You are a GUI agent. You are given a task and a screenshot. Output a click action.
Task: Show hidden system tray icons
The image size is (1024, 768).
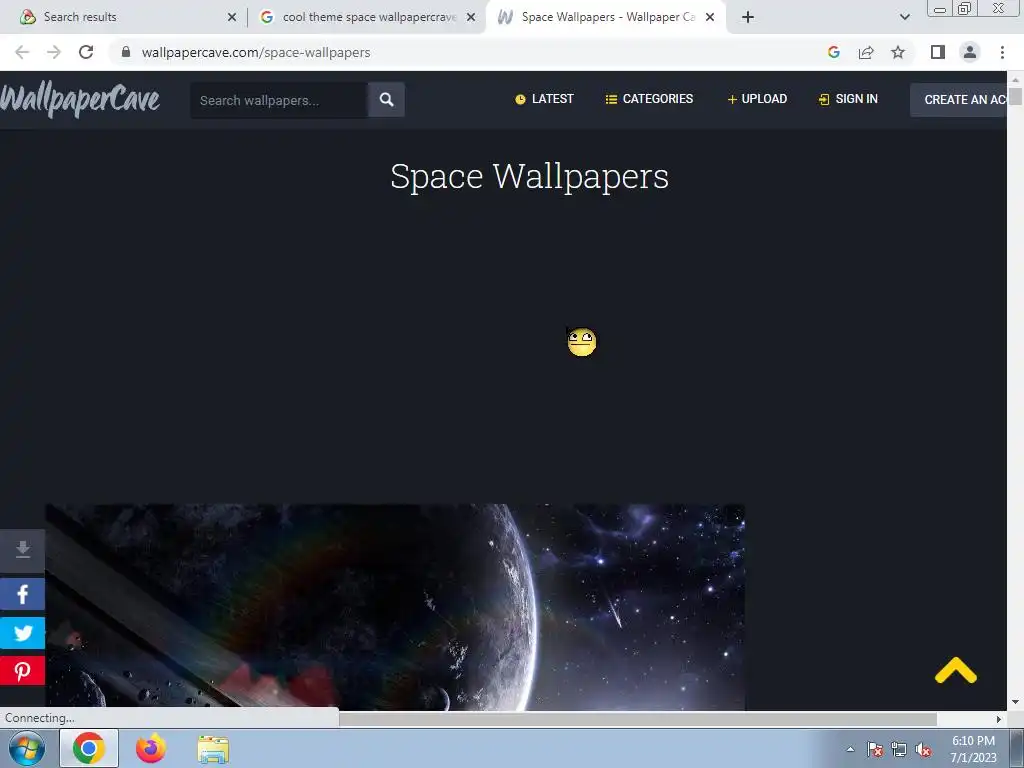coord(850,749)
